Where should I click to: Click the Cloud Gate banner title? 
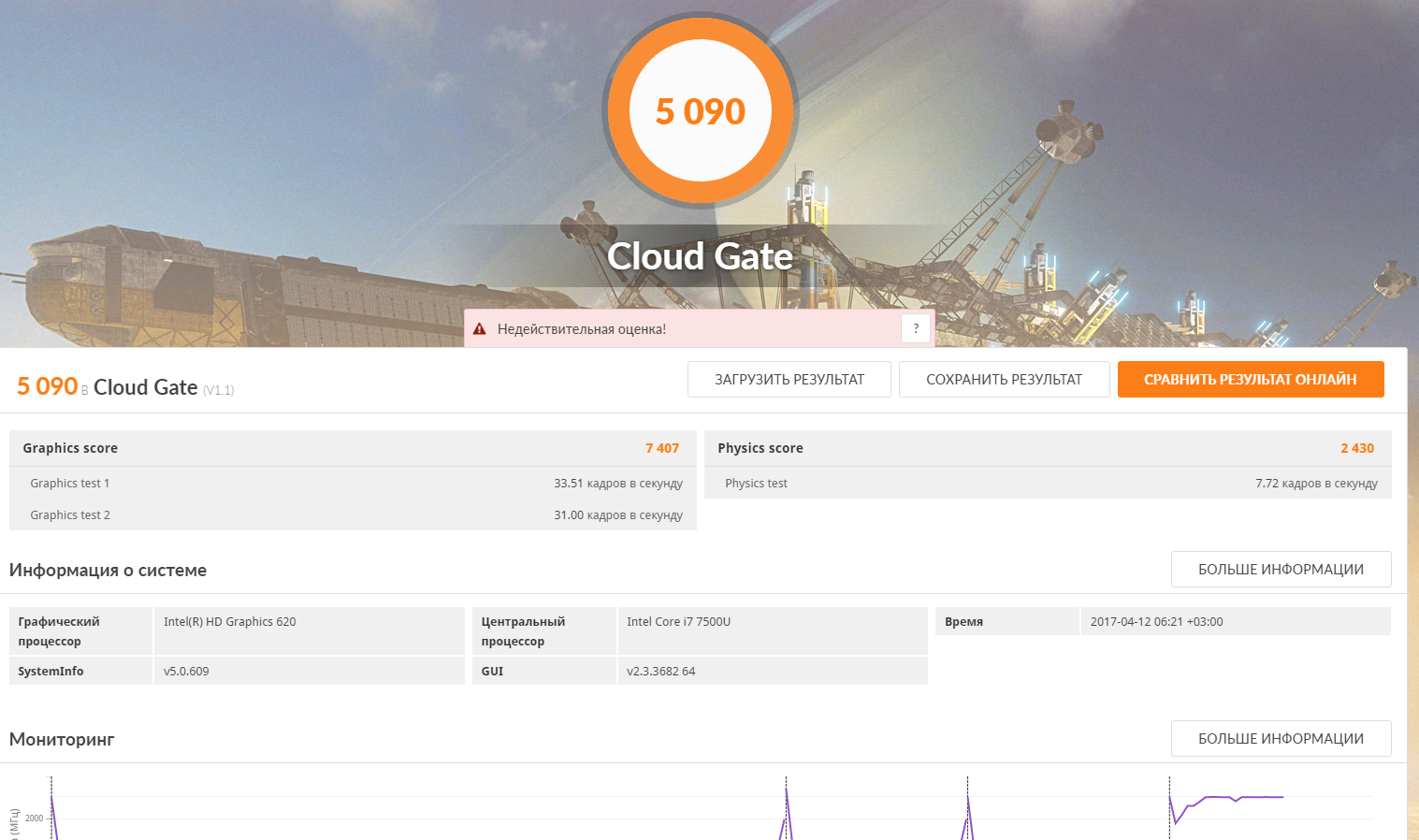click(701, 256)
